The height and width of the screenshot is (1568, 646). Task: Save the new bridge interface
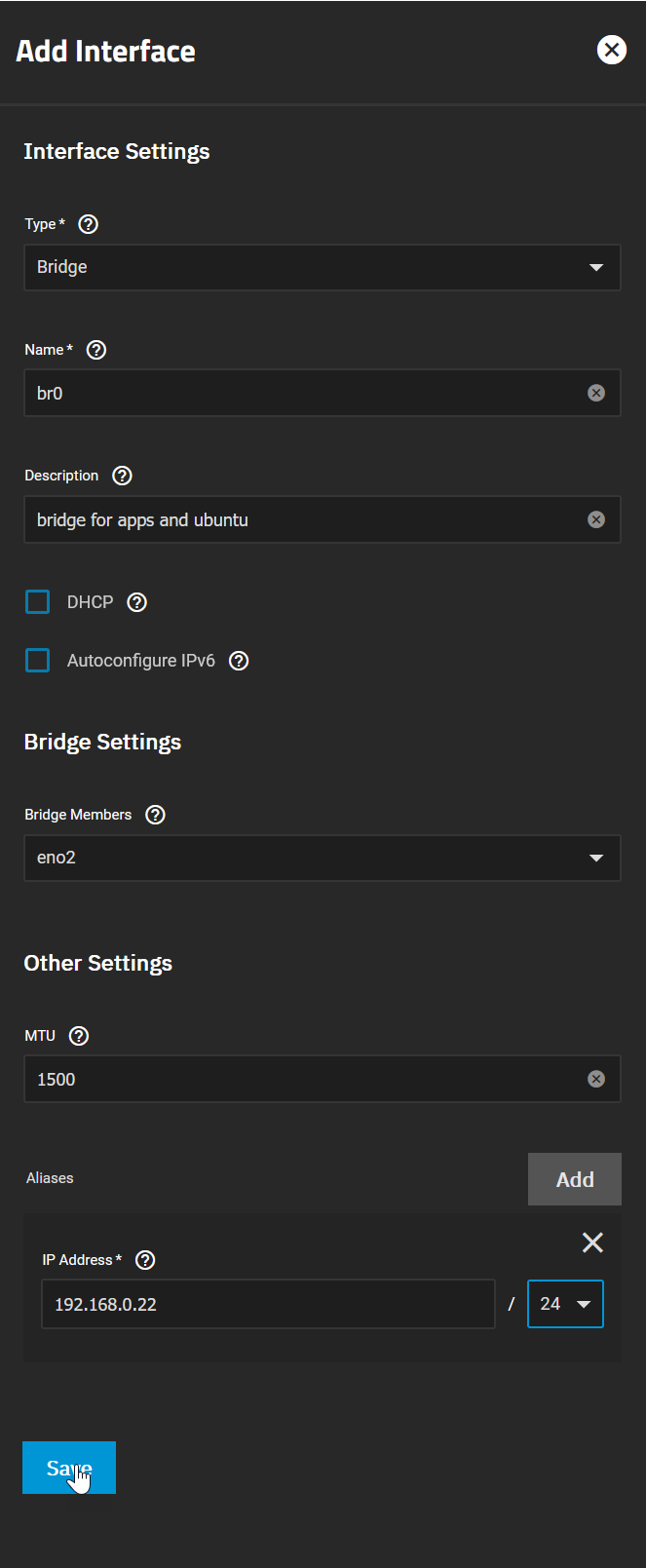68,1468
